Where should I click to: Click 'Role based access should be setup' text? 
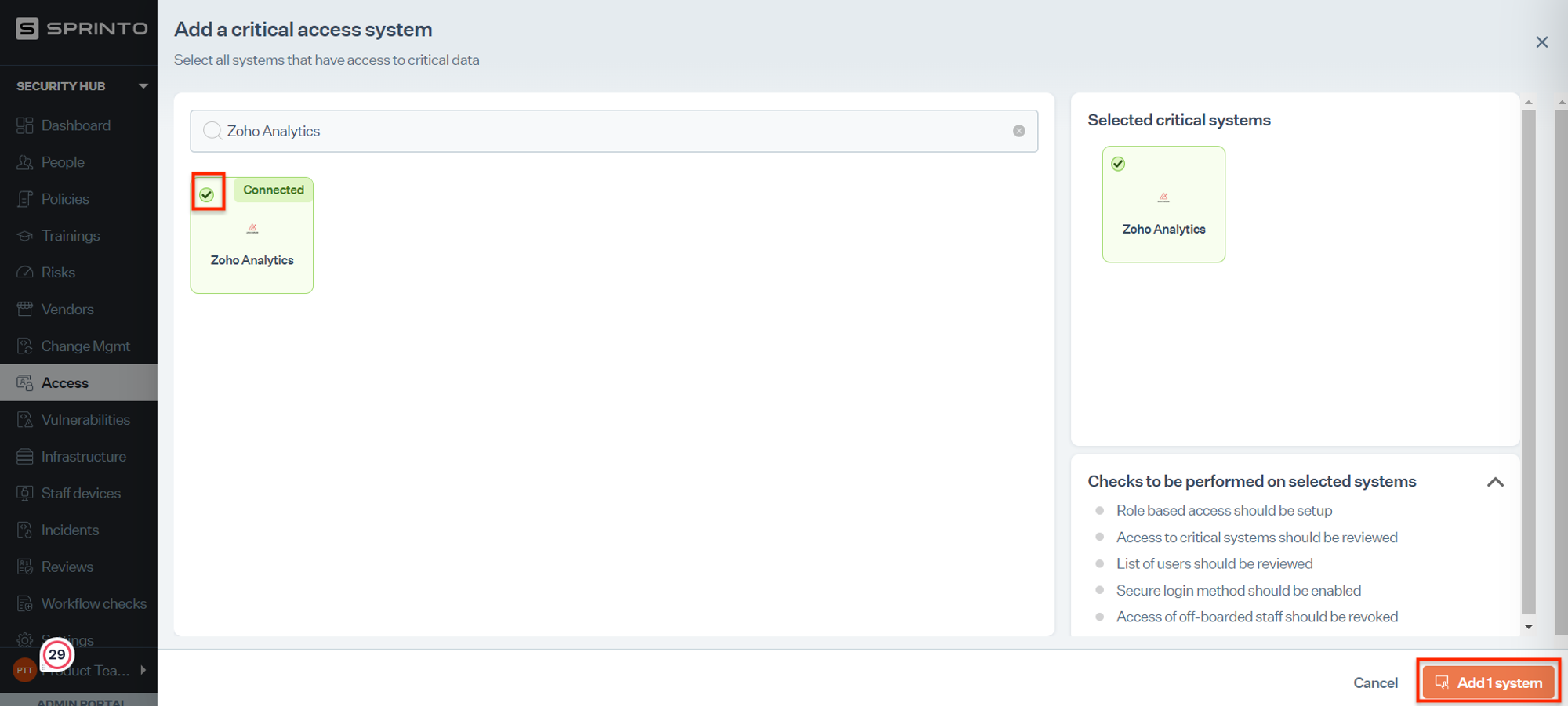[x=1224, y=511]
